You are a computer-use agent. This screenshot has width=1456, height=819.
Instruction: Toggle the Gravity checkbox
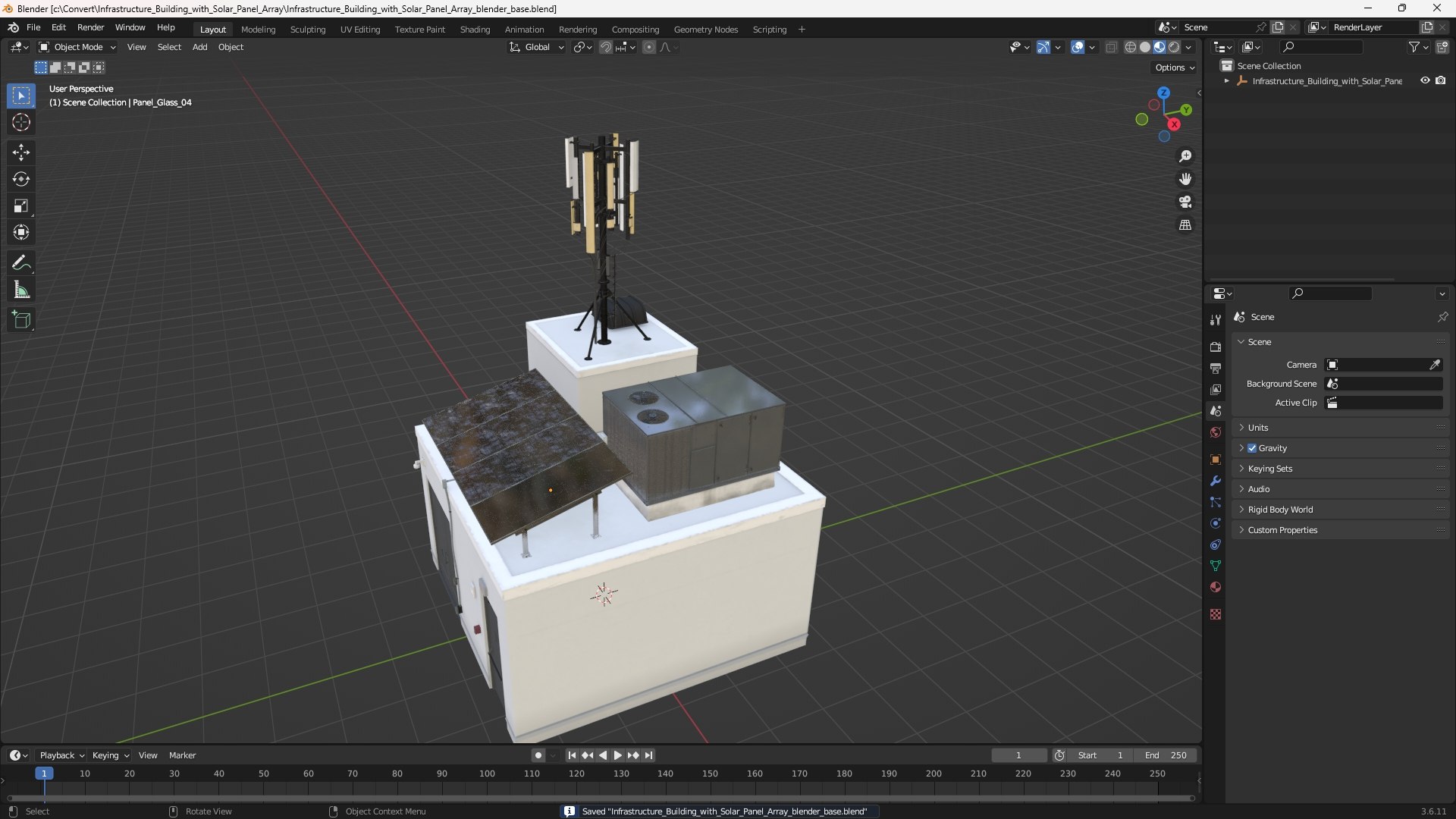pyautogui.click(x=1252, y=448)
